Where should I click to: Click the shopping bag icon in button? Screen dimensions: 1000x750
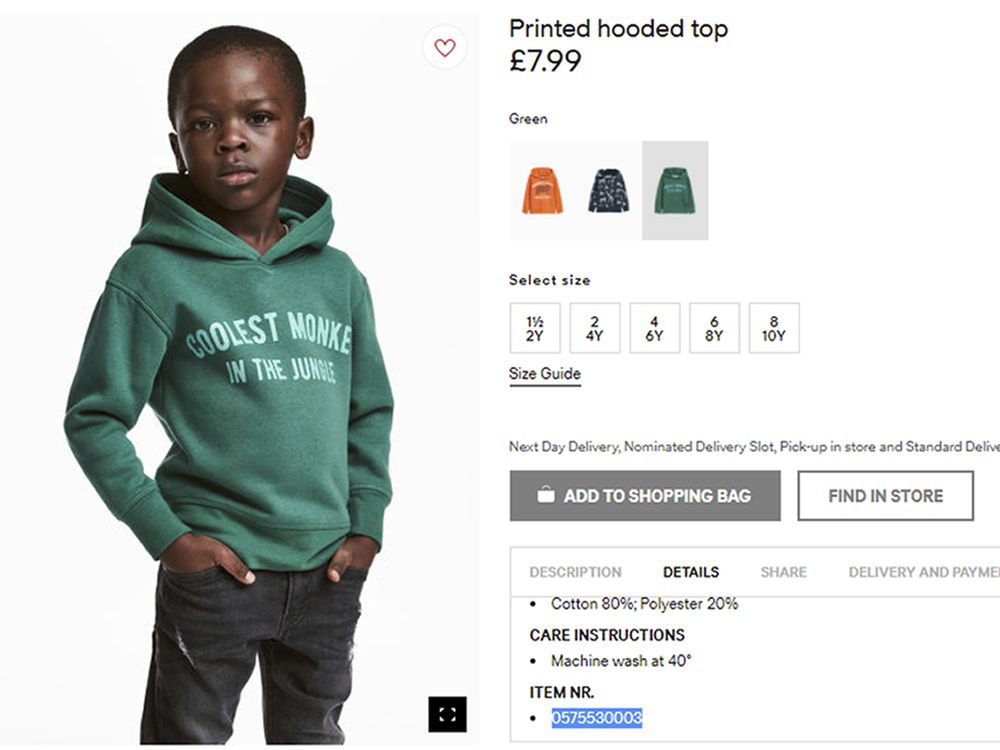tap(545, 495)
